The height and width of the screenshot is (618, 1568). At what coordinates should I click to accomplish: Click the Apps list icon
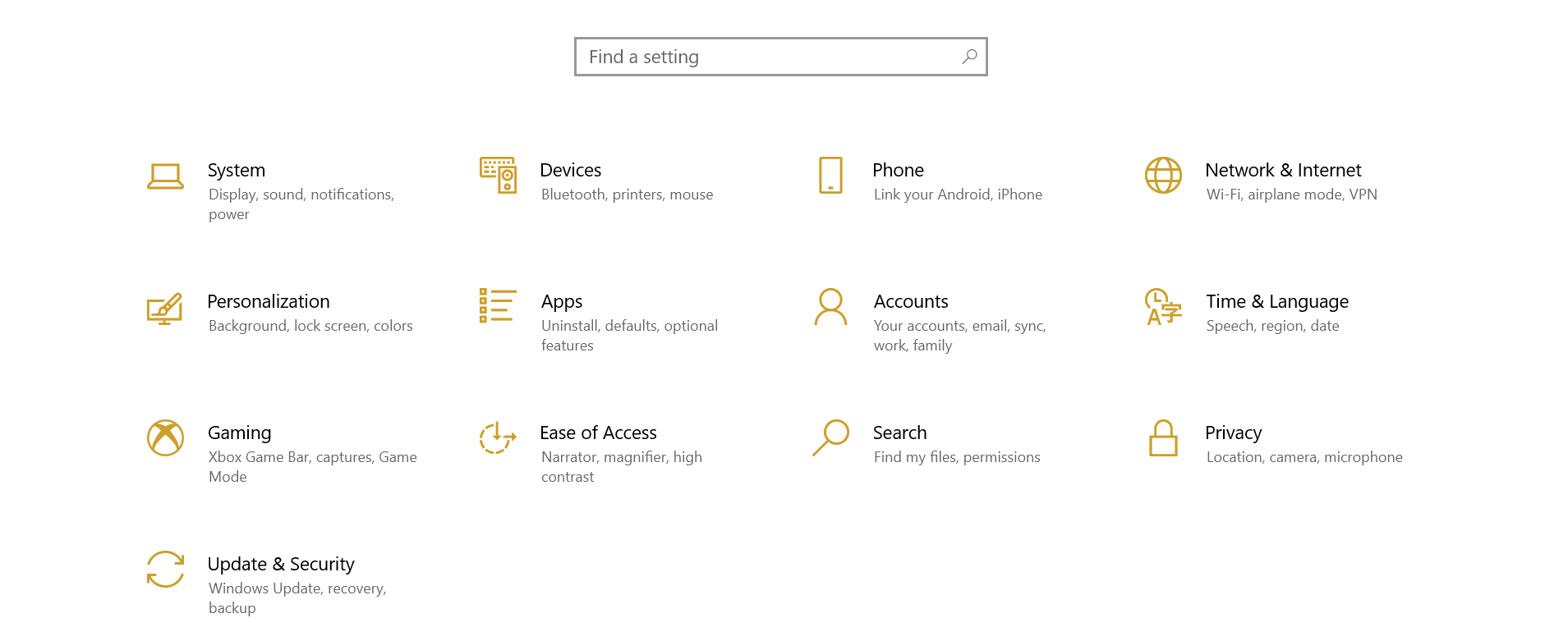click(497, 307)
